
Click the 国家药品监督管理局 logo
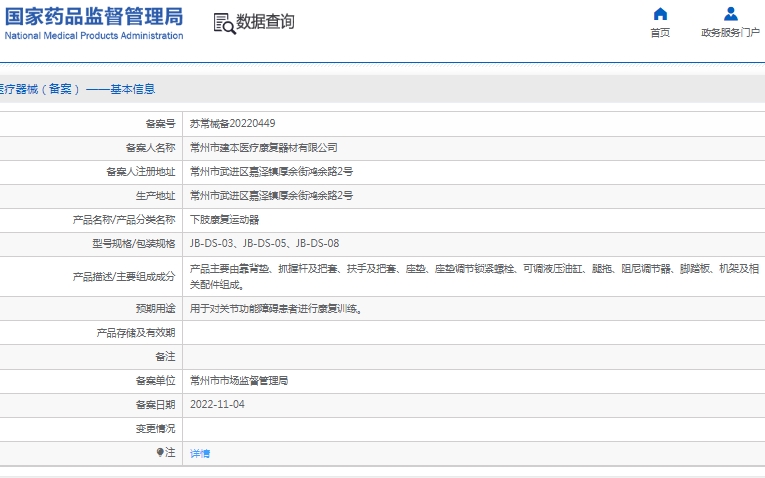pyautogui.click(x=94, y=17)
